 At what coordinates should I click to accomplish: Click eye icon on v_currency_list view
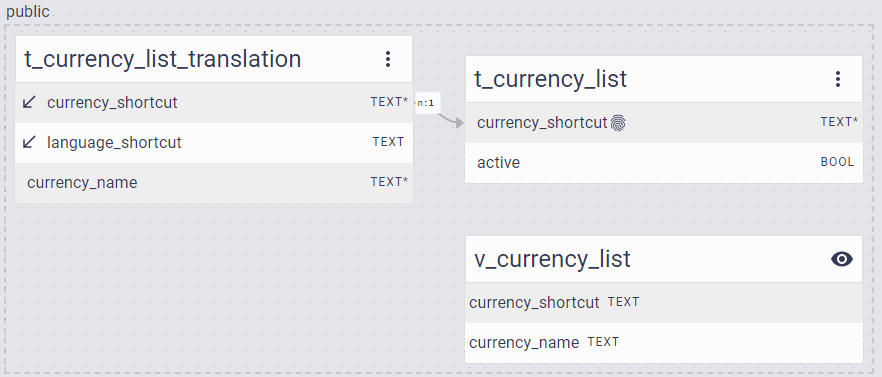point(842,259)
